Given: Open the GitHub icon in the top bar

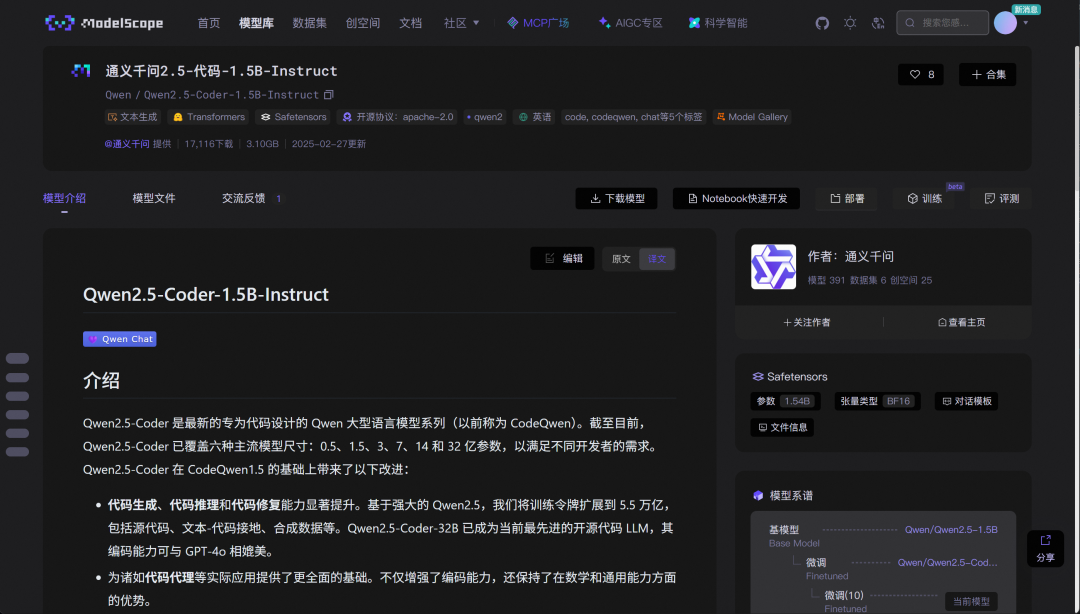Looking at the screenshot, I should [x=821, y=22].
